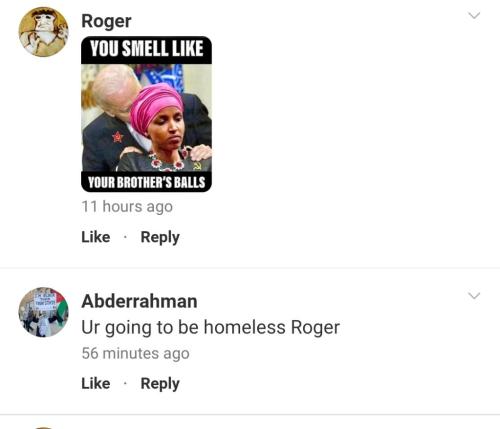Expand options chevron on Roger's comment
The height and width of the screenshot is (429, 500).
474,15
